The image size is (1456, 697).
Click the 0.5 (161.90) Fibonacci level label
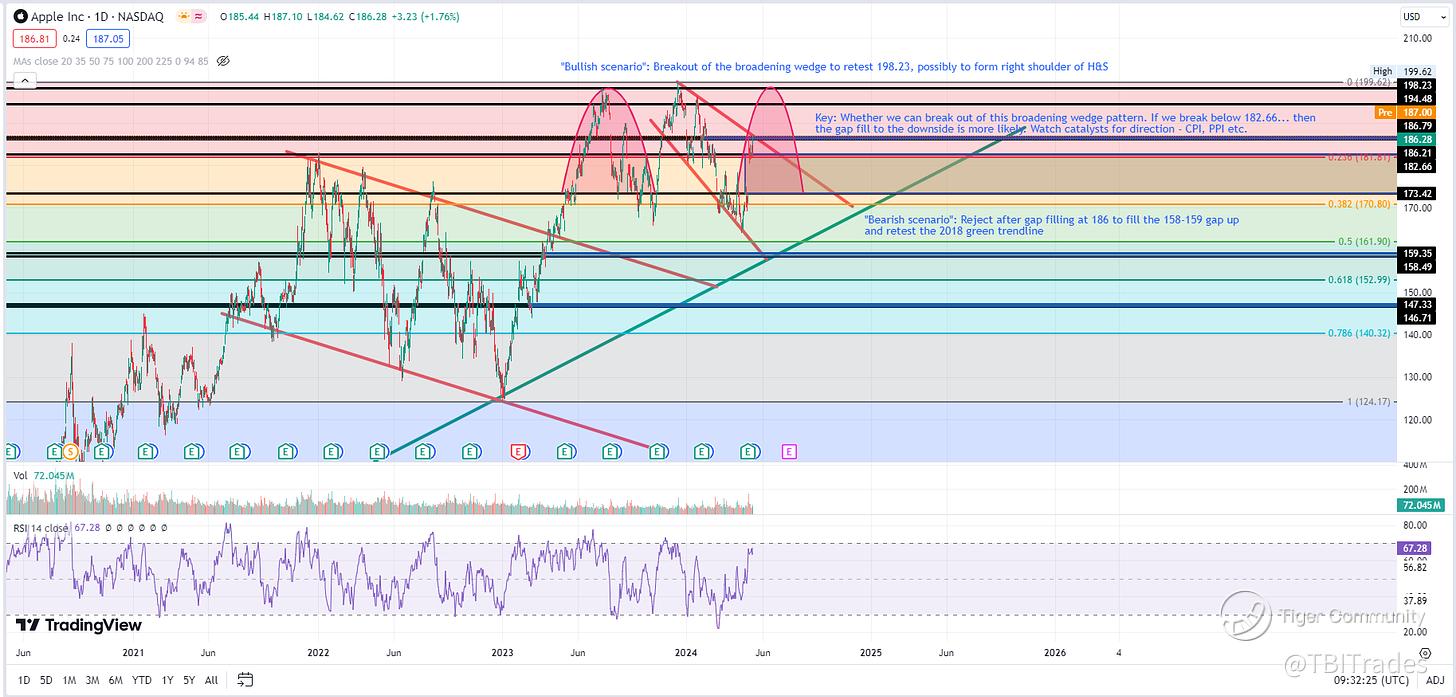pyautogui.click(x=1362, y=242)
